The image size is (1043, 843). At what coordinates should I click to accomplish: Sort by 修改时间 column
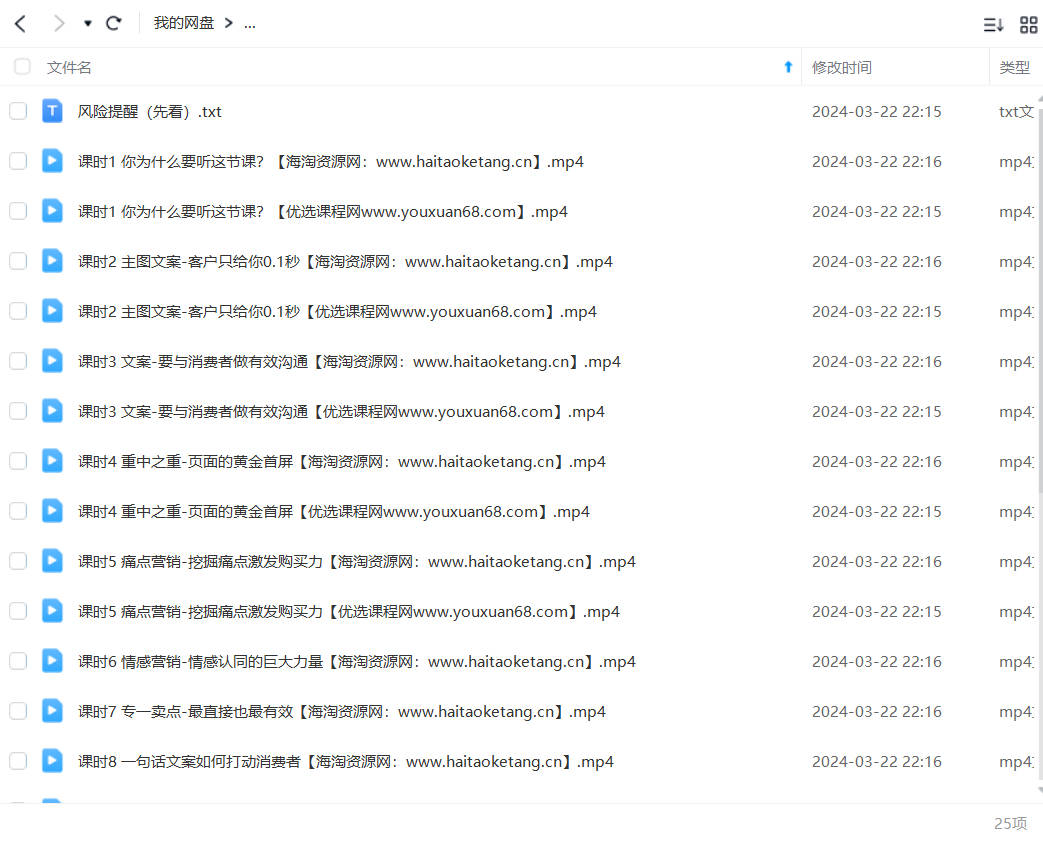[x=841, y=67]
